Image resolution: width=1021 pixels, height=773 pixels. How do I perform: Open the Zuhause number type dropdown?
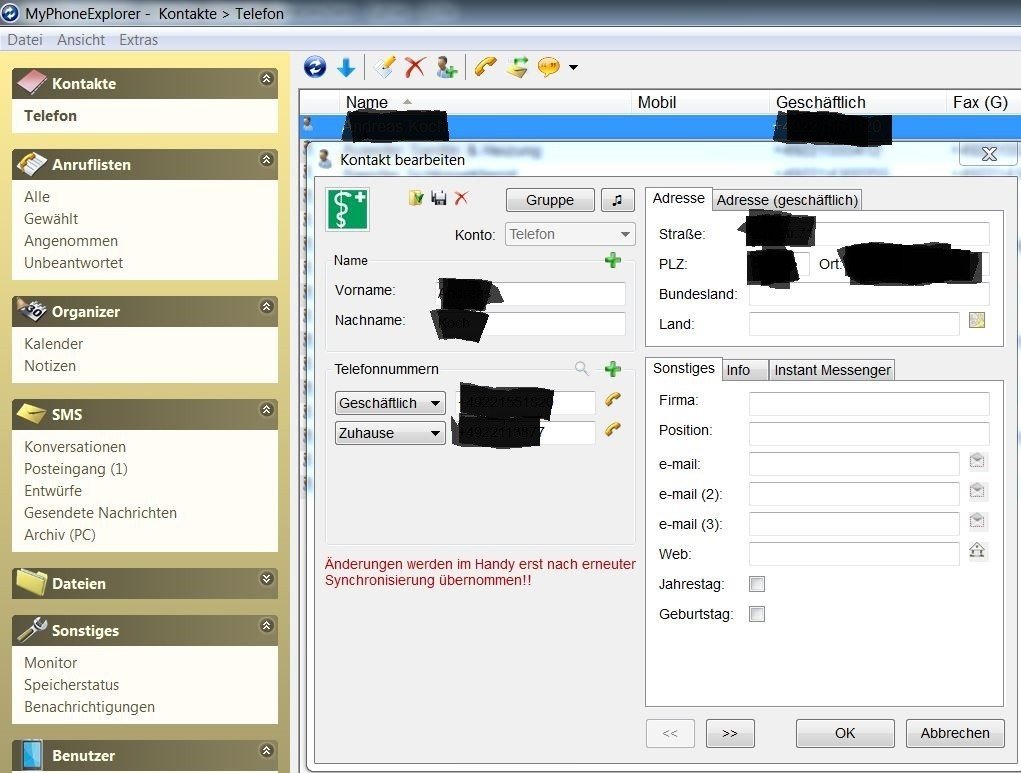[x=390, y=433]
